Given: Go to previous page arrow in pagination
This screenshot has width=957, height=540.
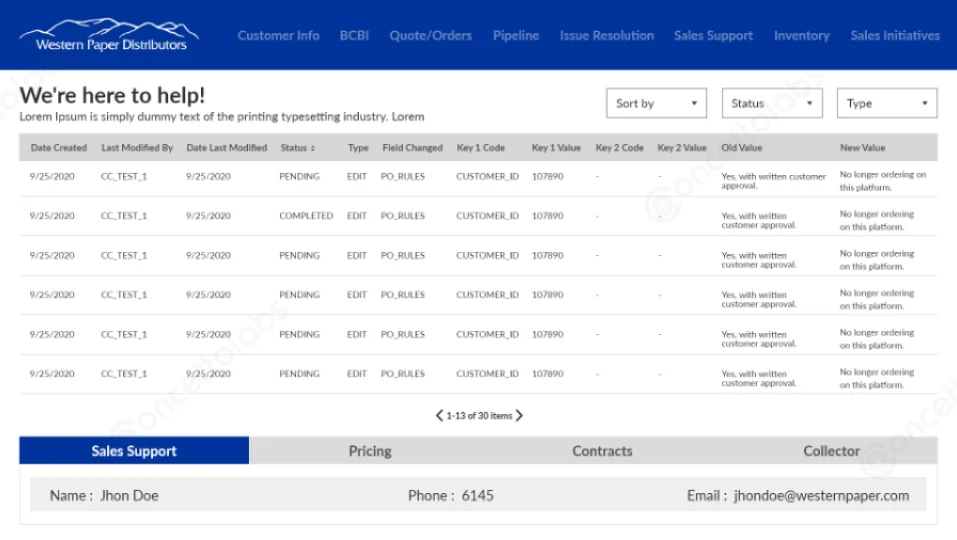Looking at the screenshot, I should tap(439, 415).
